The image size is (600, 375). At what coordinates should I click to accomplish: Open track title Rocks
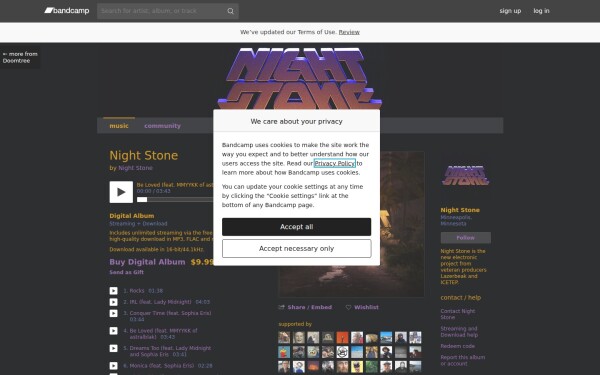pyautogui.click(x=137, y=291)
